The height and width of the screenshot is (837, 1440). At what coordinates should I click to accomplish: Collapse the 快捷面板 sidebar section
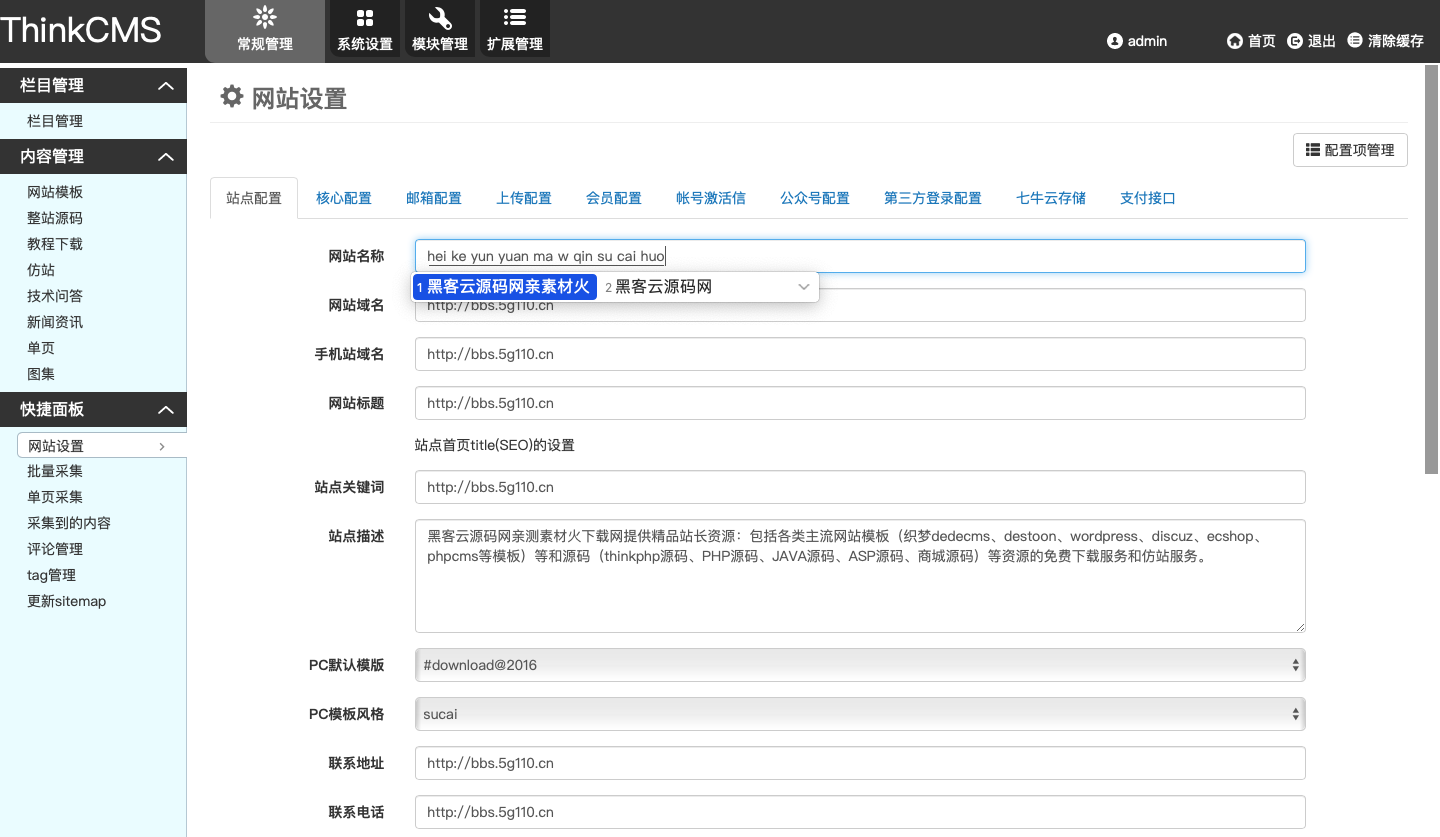pyautogui.click(x=166, y=410)
